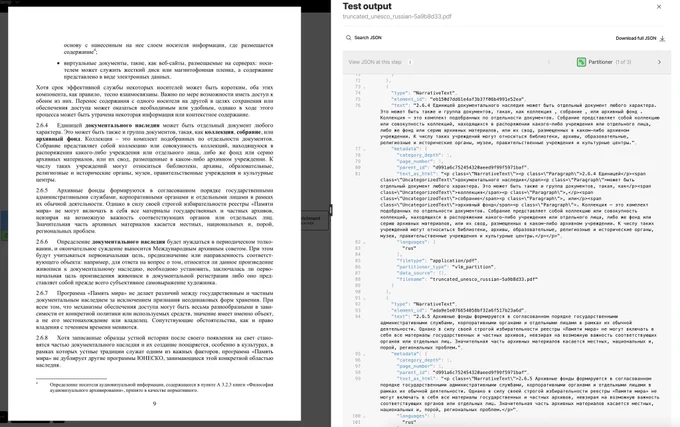Click the parent_id value on line 98
680x427 pixels.
tap(480, 372)
